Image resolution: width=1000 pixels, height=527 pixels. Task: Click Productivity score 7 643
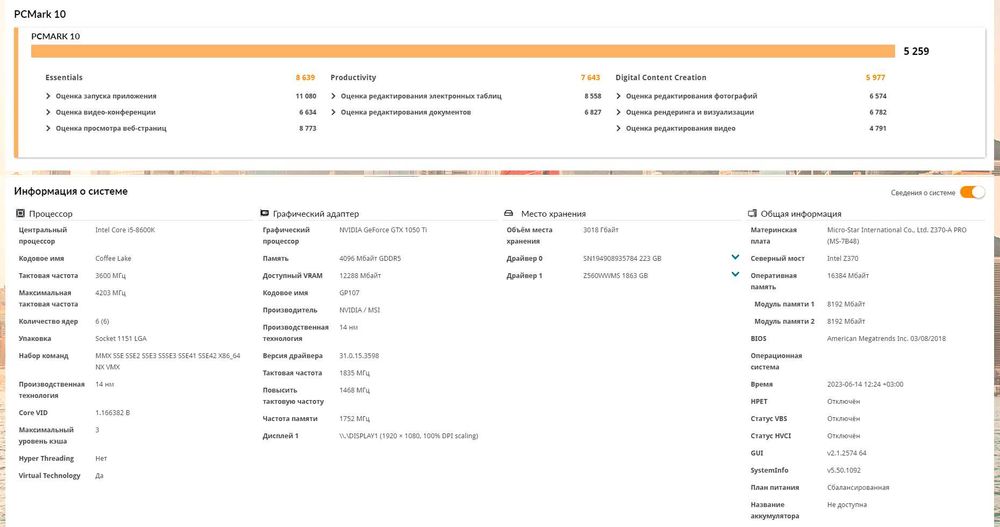click(x=590, y=77)
